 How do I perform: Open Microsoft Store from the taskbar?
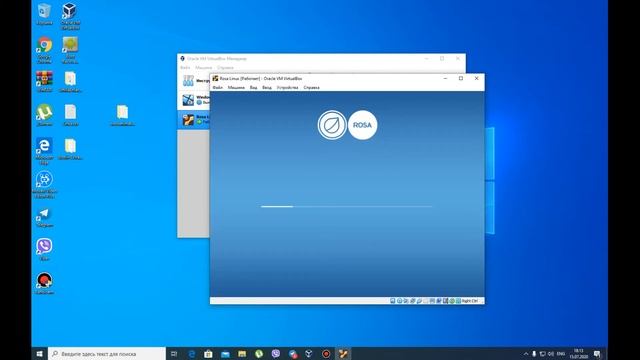pyautogui.click(x=208, y=353)
